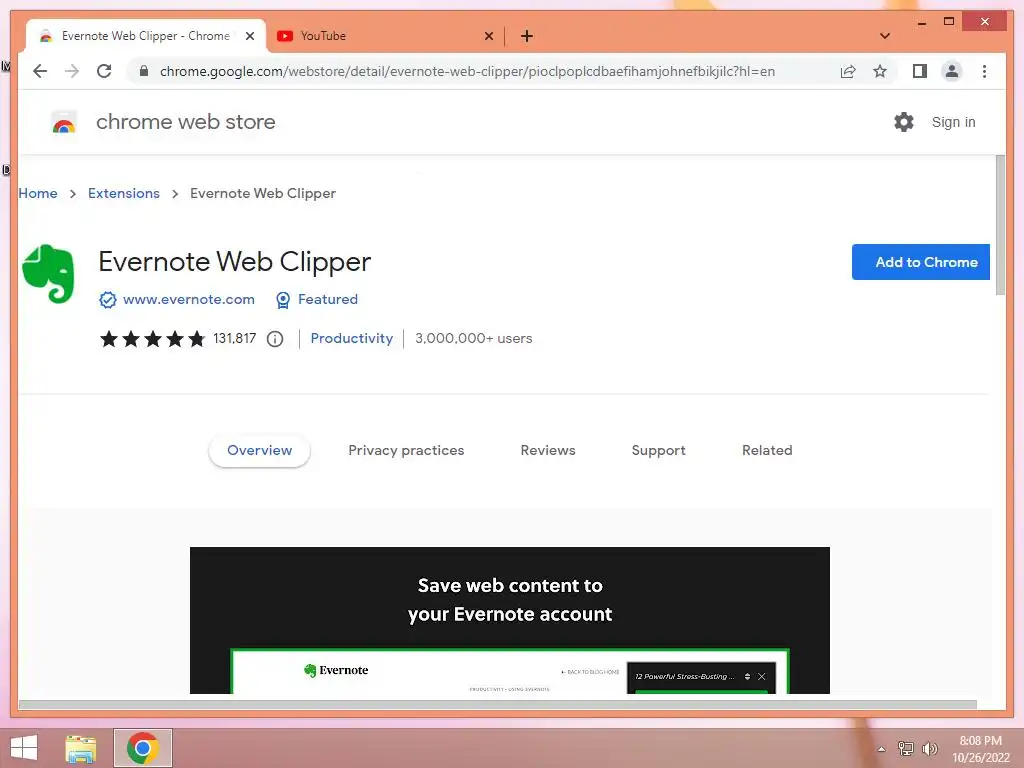Click the Featured badge icon
The image size is (1024, 768).
coord(283,300)
